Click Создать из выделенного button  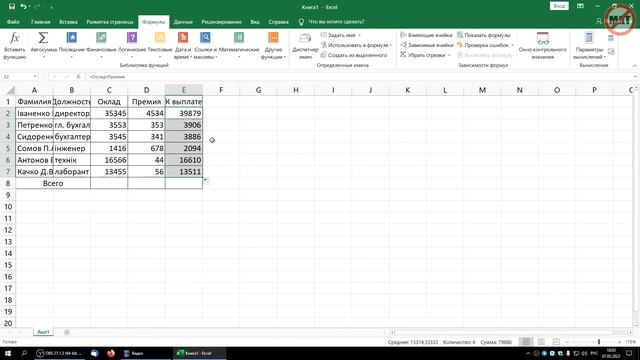click(x=354, y=55)
